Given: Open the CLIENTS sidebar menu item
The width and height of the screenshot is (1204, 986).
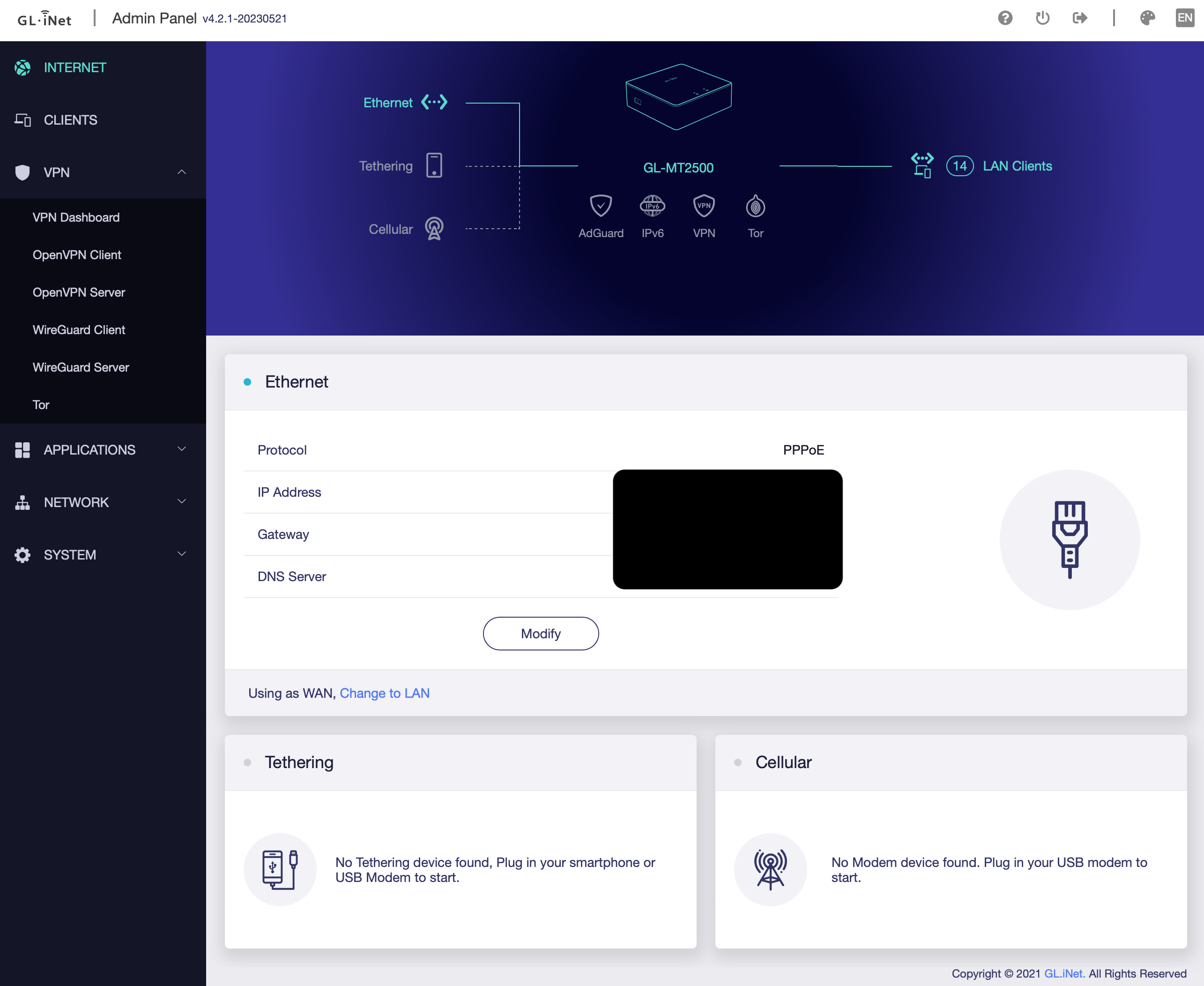Looking at the screenshot, I should point(70,120).
